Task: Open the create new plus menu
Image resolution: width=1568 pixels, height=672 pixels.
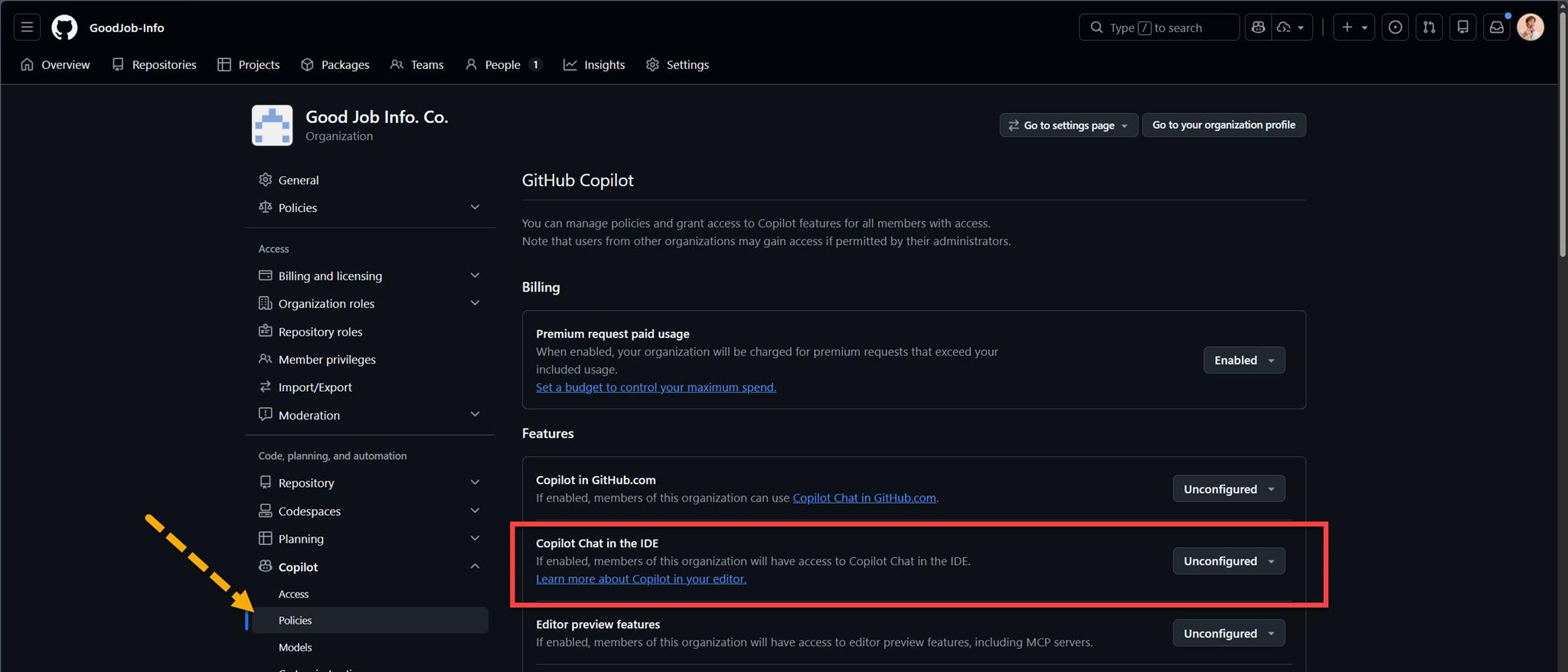Action: (1354, 28)
